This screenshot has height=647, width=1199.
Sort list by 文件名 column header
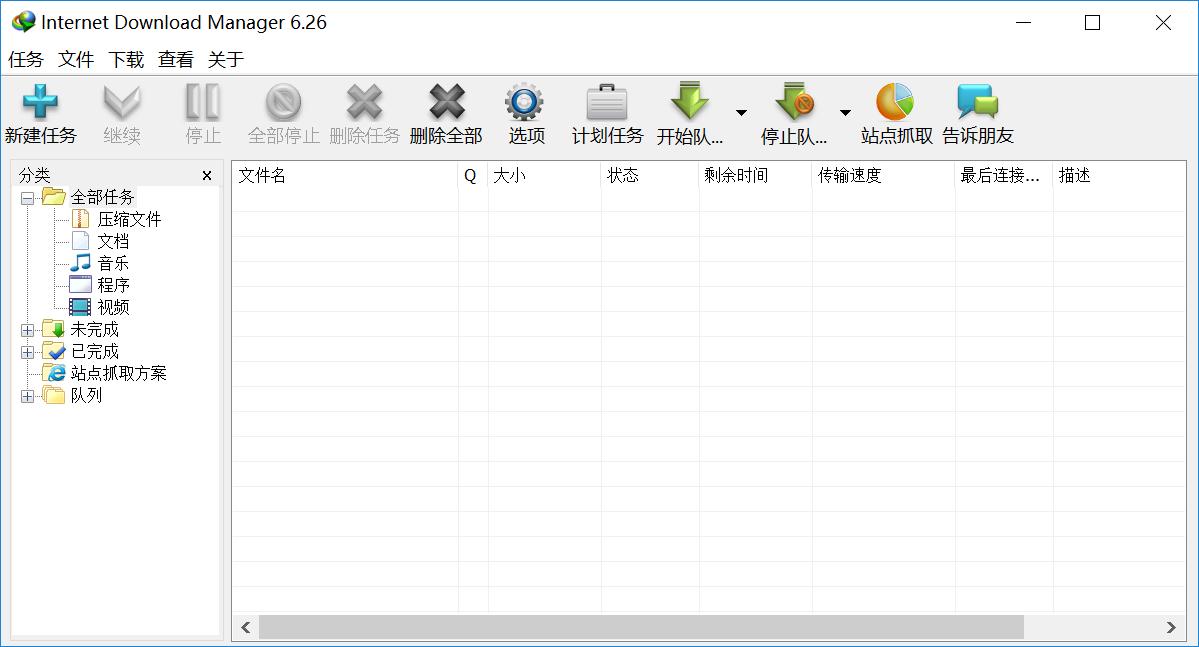tap(344, 176)
